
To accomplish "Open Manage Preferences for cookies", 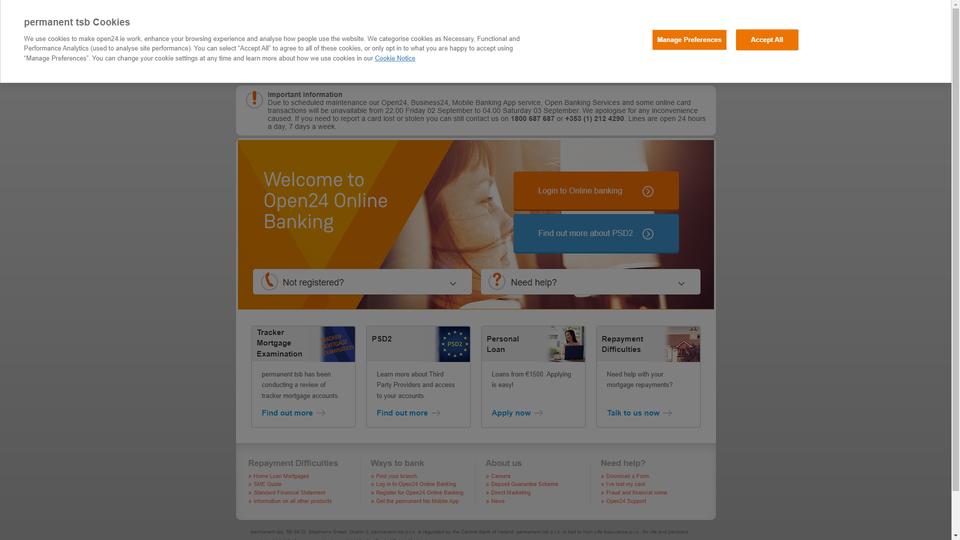I will tap(689, 40).
